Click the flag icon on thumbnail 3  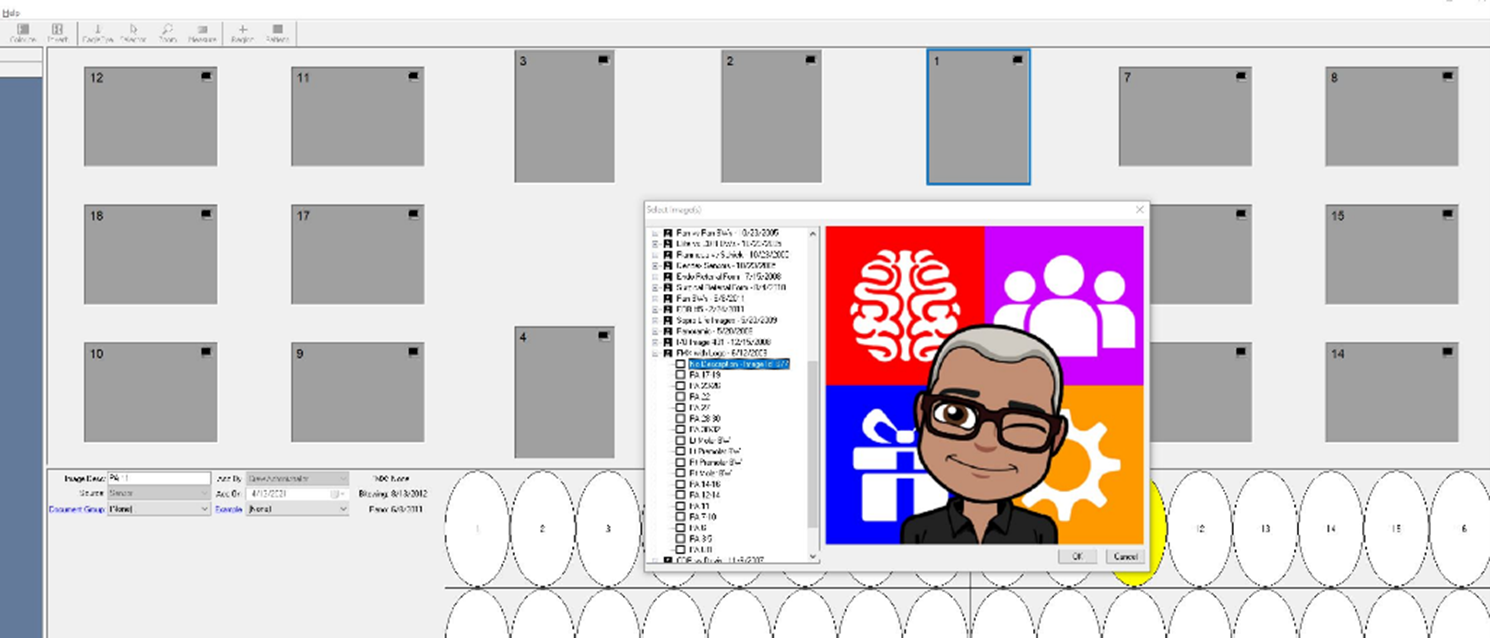tap(604, 60)
